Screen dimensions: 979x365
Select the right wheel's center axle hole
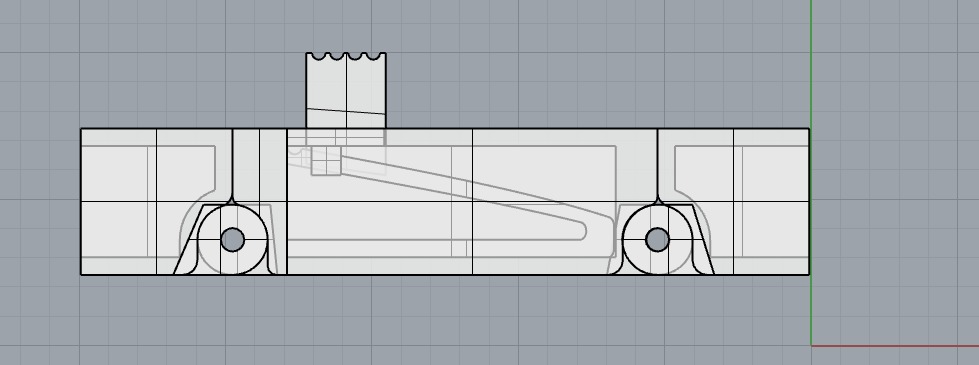pos(657,240)
